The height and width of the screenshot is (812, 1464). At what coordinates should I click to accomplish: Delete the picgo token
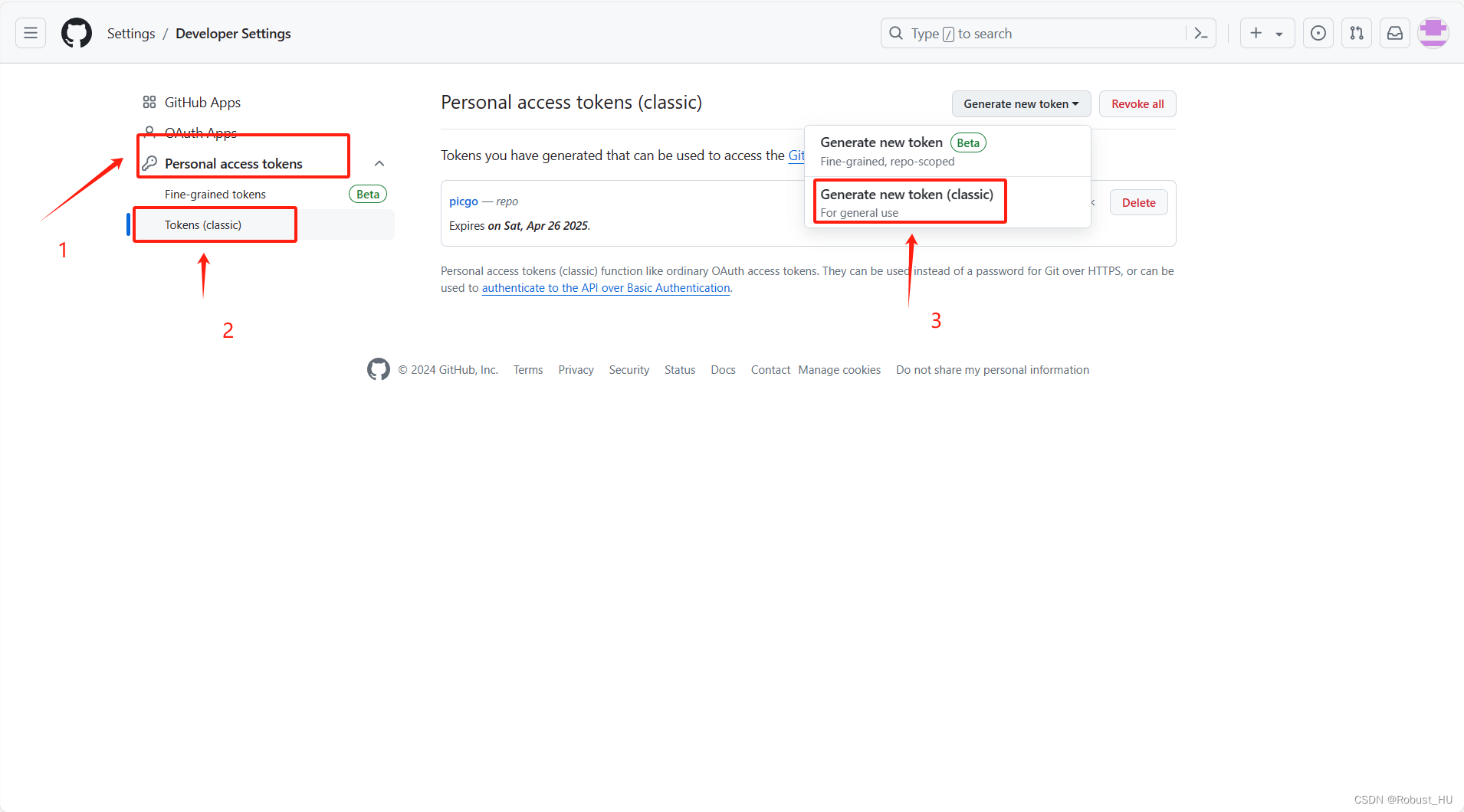pyautogui.click(x=1138, y=203)
